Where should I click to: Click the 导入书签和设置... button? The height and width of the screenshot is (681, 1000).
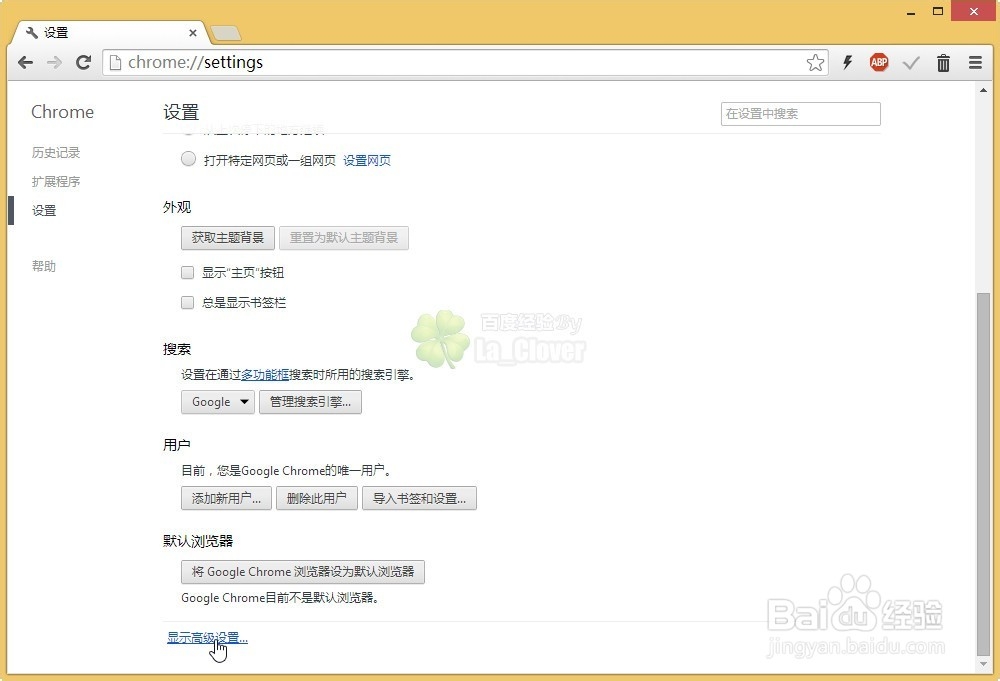419,498
